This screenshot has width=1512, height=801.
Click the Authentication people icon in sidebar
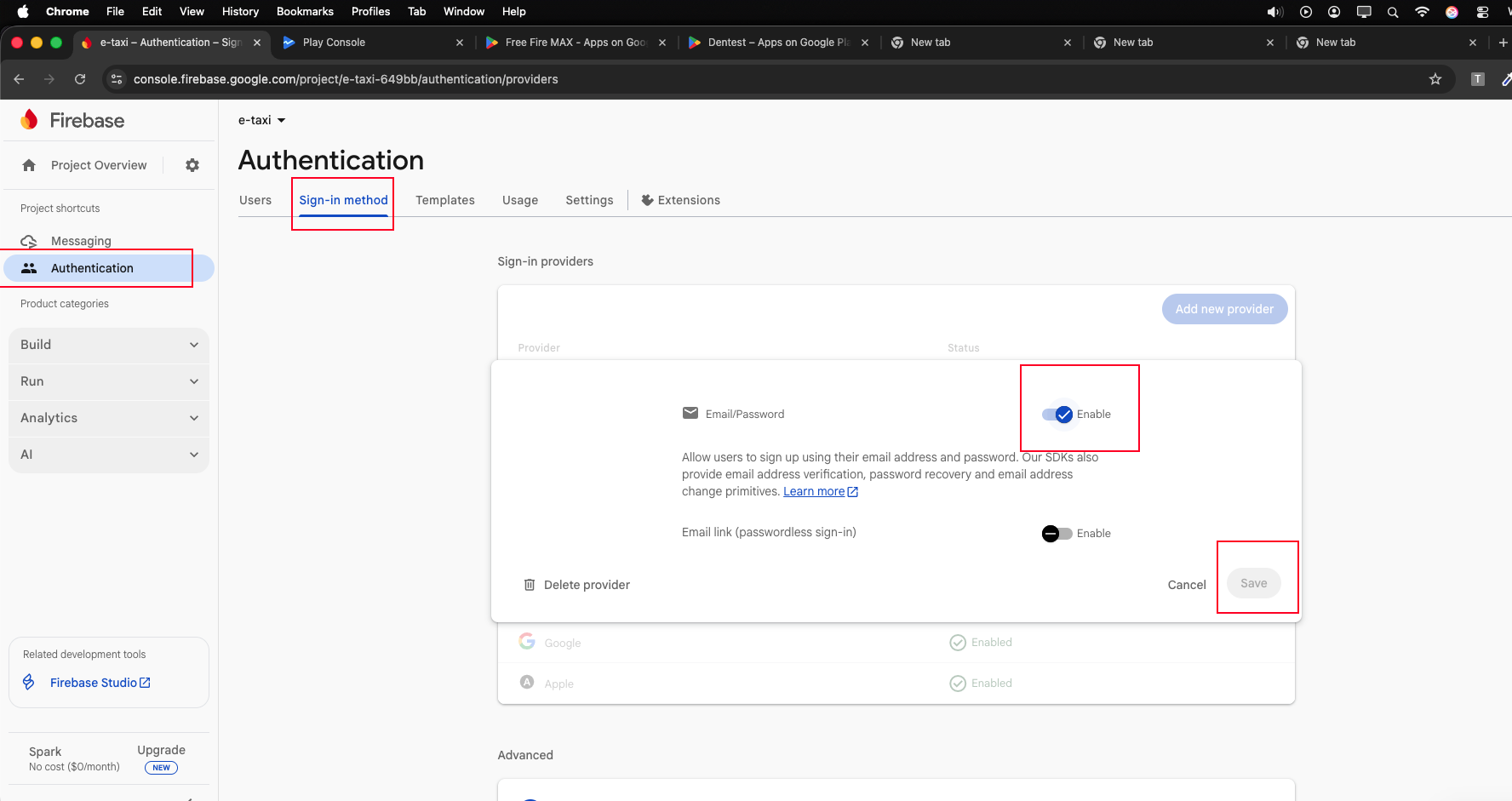(29, 268)
